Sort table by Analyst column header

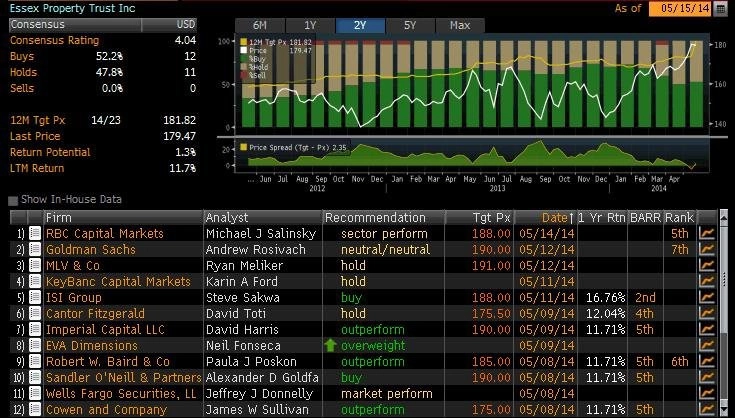point(263,217)
